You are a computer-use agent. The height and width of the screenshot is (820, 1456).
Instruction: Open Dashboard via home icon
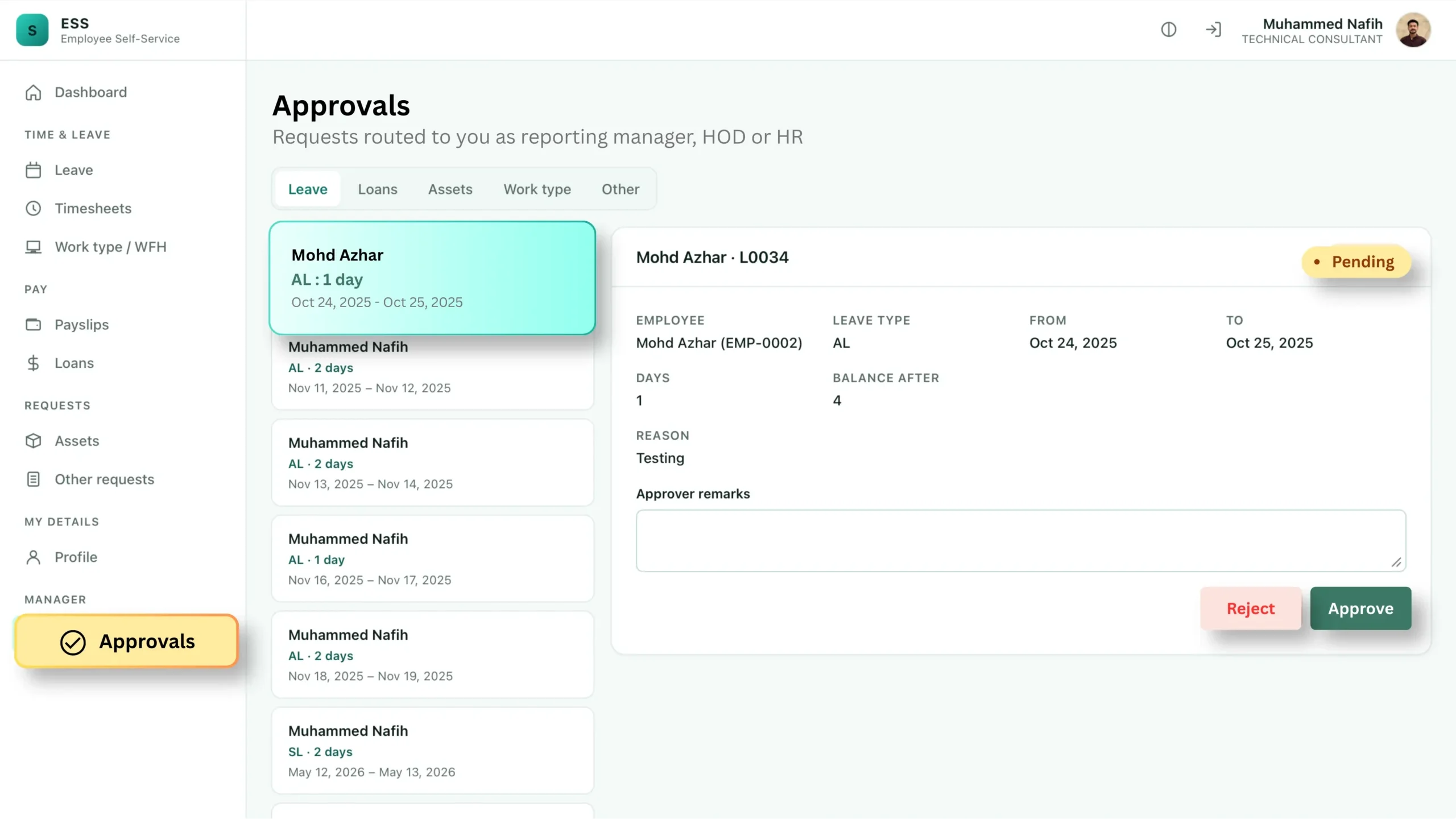pos(34,92)
